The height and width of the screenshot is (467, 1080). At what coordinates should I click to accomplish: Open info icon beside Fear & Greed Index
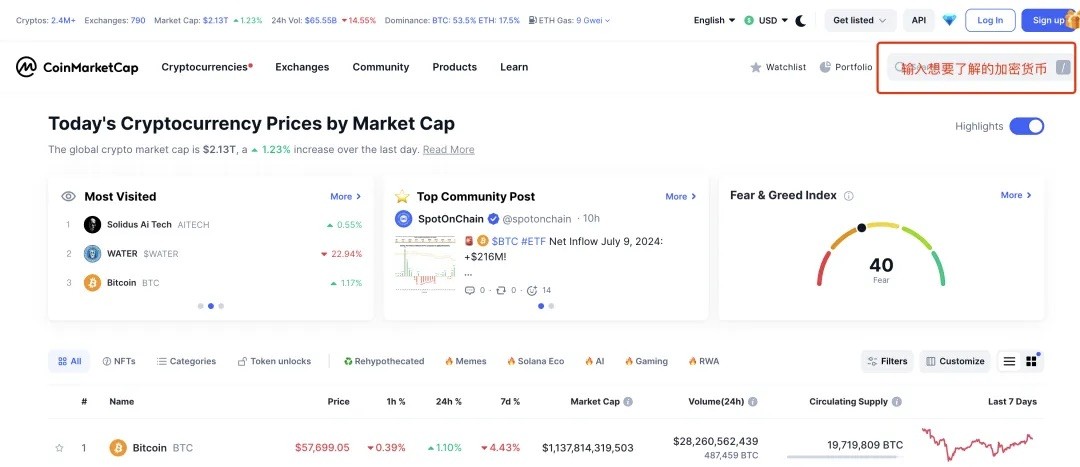[x=849, y=196]
